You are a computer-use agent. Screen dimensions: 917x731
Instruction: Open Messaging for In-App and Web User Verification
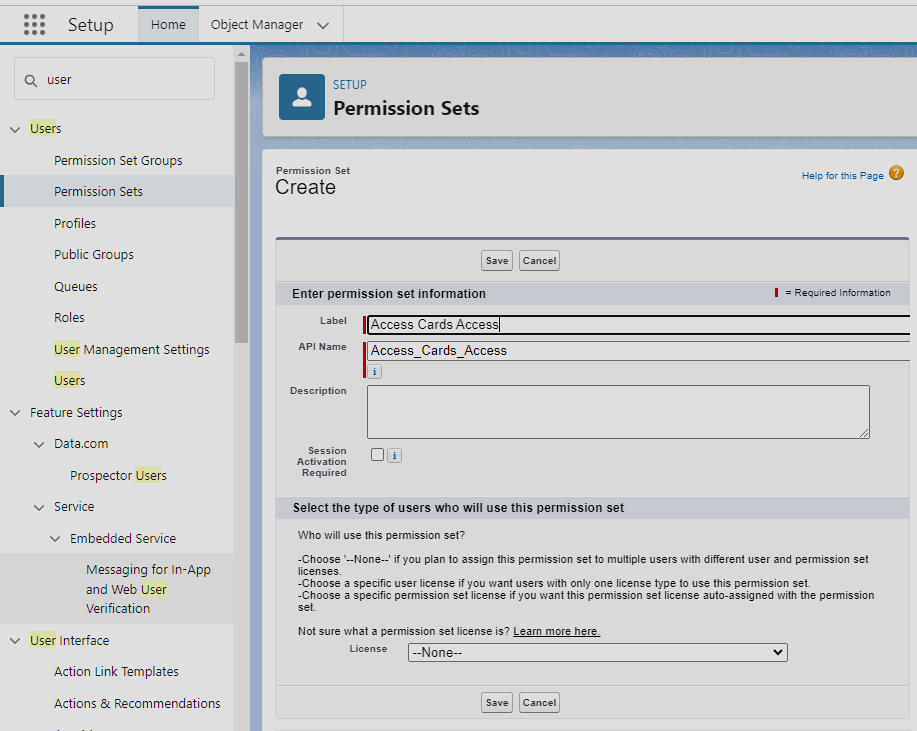[x=149, y=589]
